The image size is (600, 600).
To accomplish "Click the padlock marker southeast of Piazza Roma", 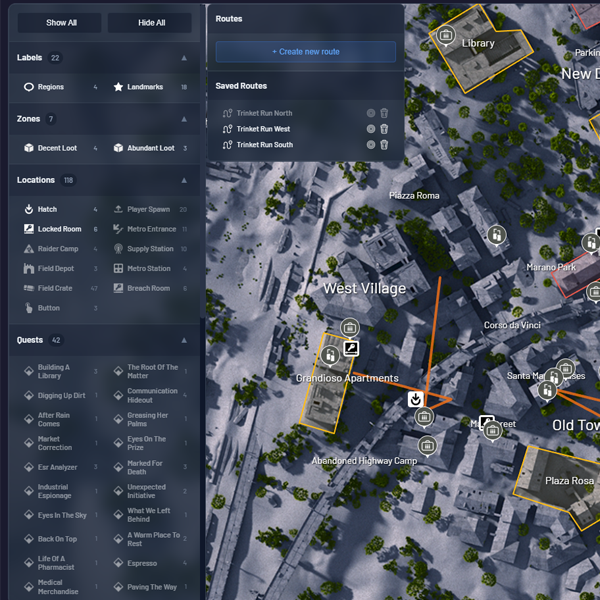I will tap(497, 235).
